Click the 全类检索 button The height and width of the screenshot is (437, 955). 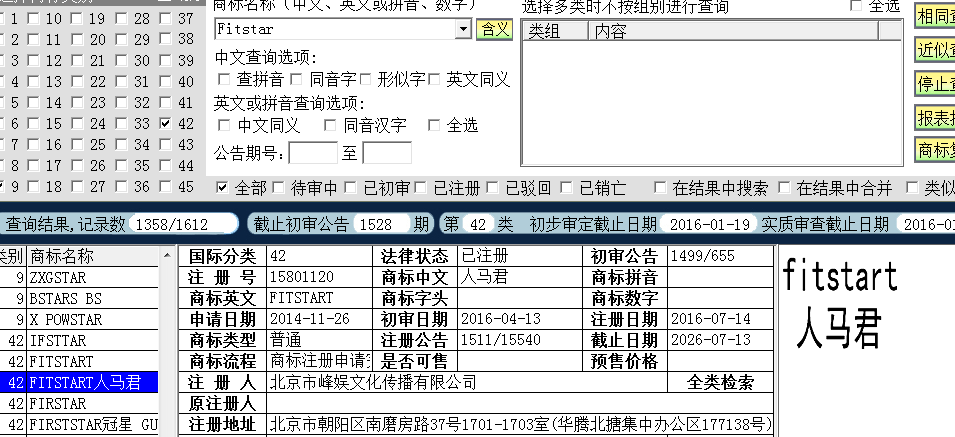[721, 382]
